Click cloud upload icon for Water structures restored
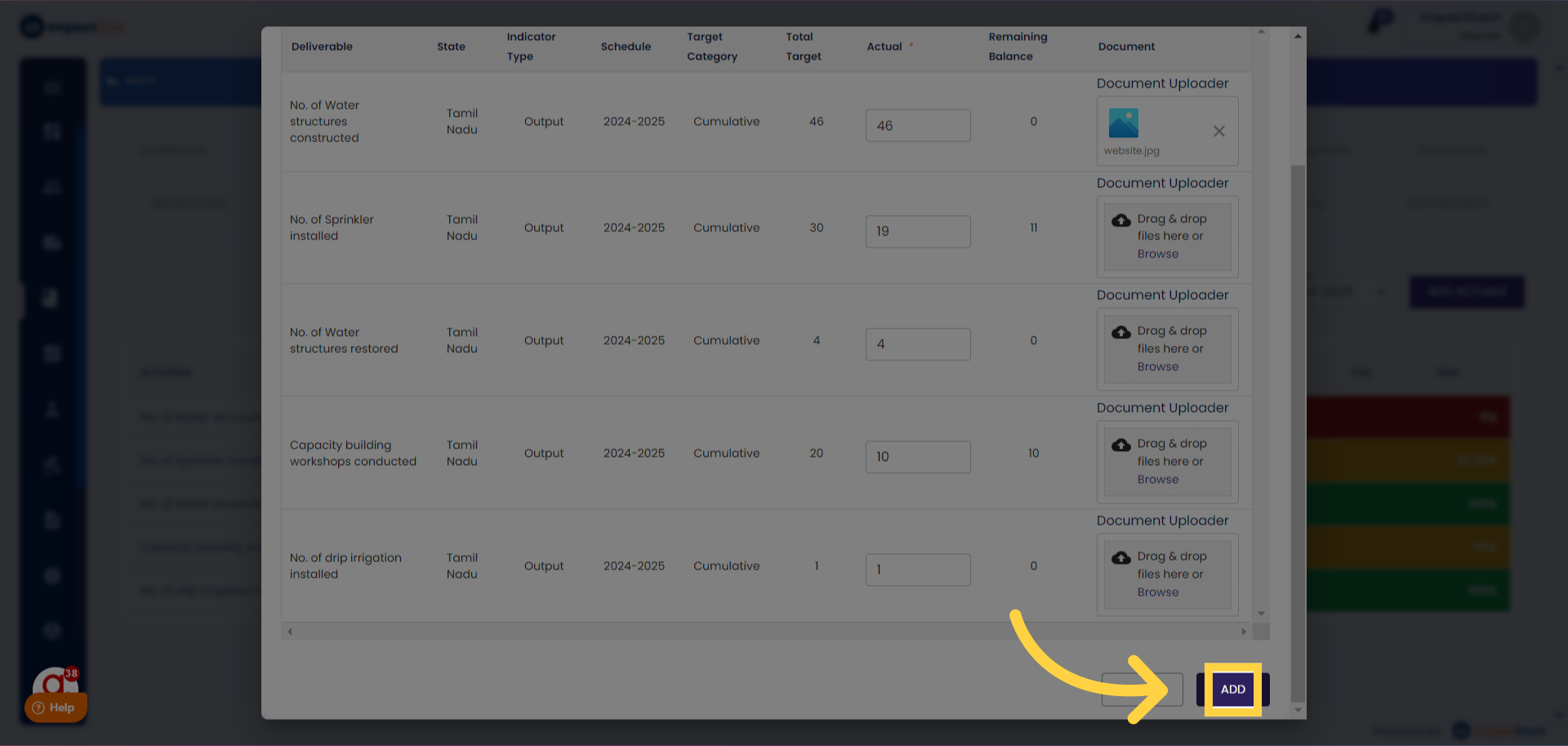Screen dimensions: 1568x746 [x=1121, y=332]
